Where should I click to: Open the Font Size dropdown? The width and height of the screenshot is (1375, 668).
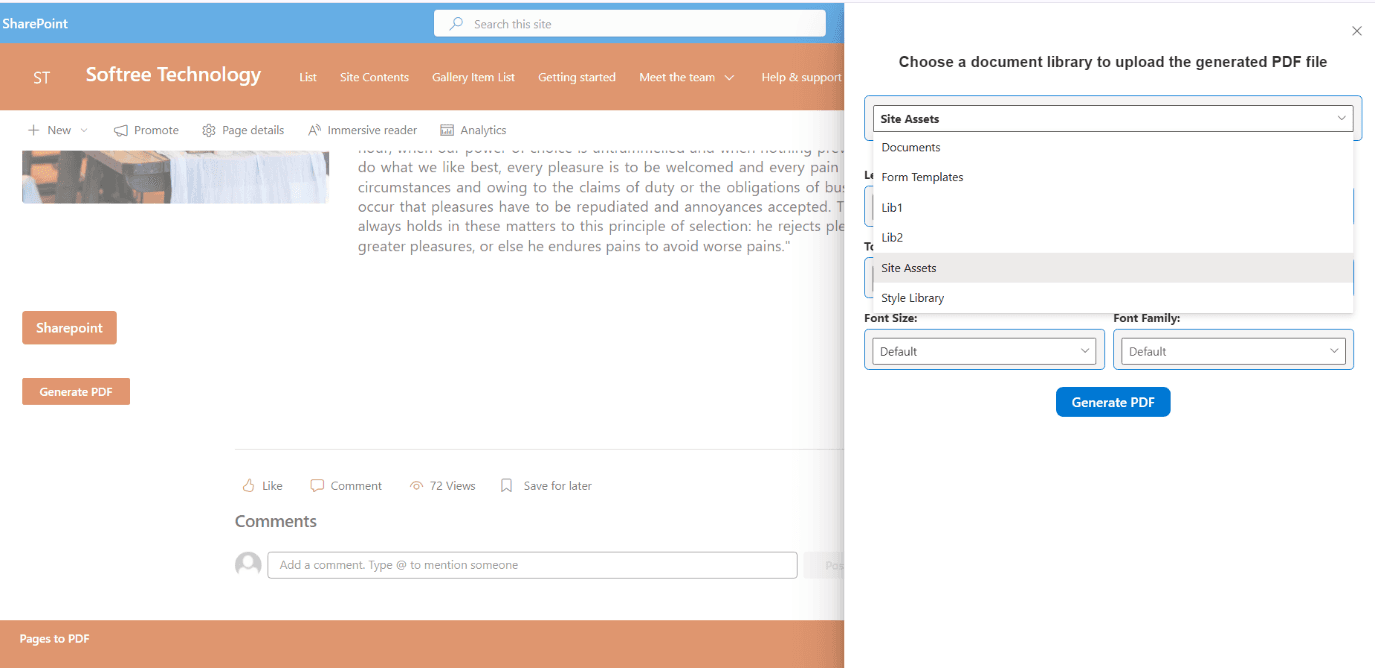[x=984, y=351]
